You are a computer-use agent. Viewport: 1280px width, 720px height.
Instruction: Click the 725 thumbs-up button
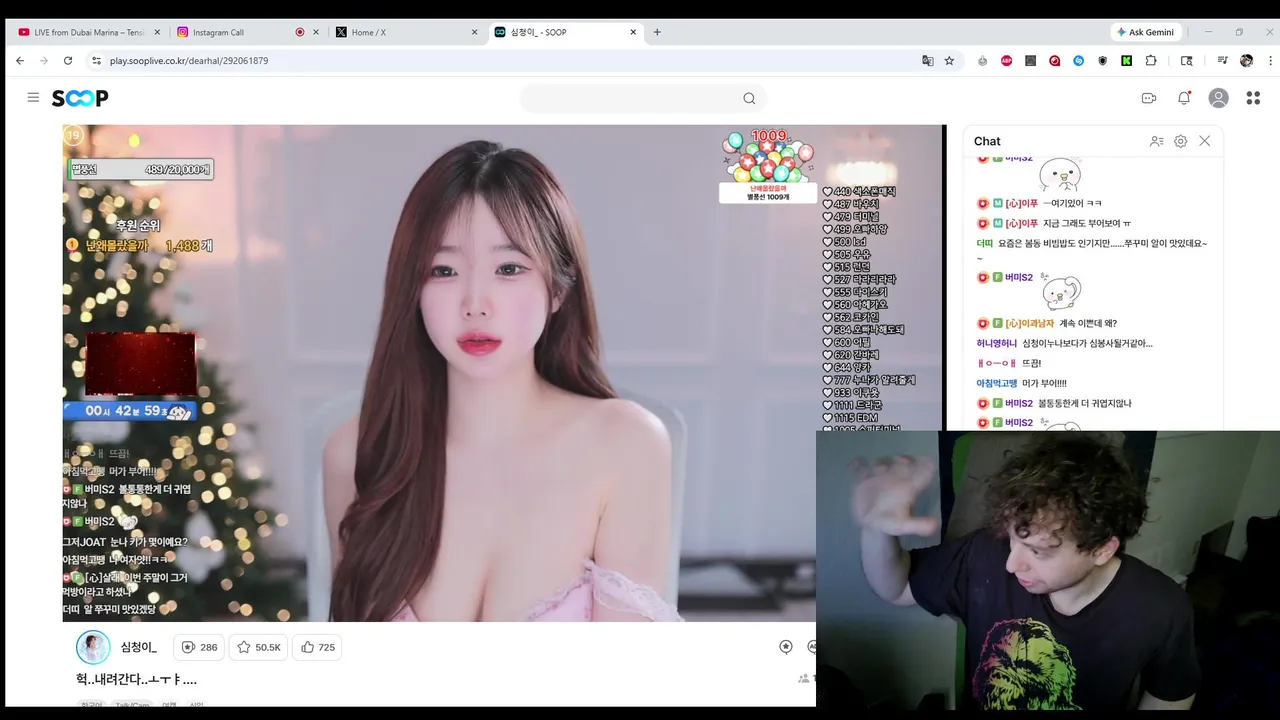(x=317, y=647)
